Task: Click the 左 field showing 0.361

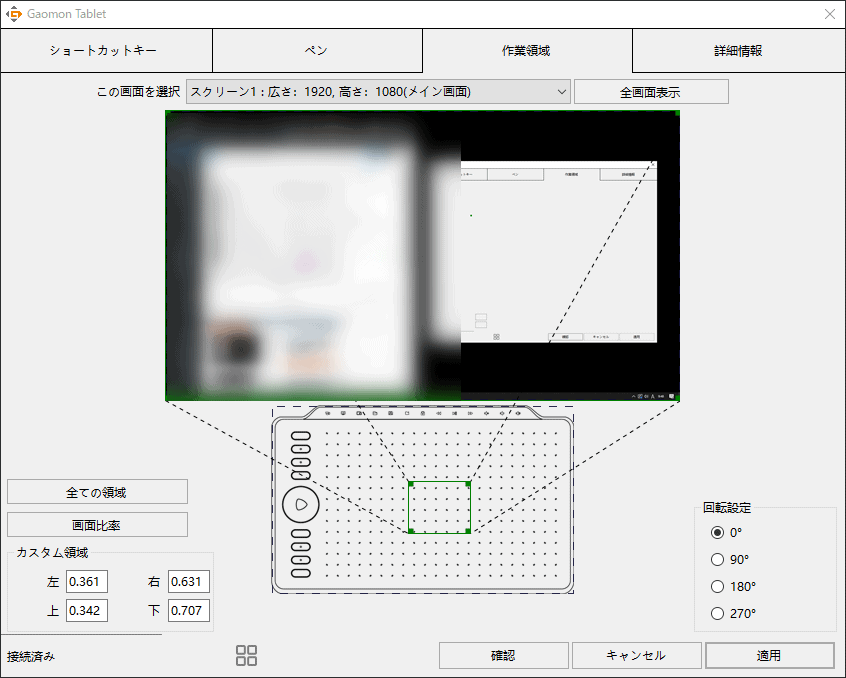Action: click(87, 581)
